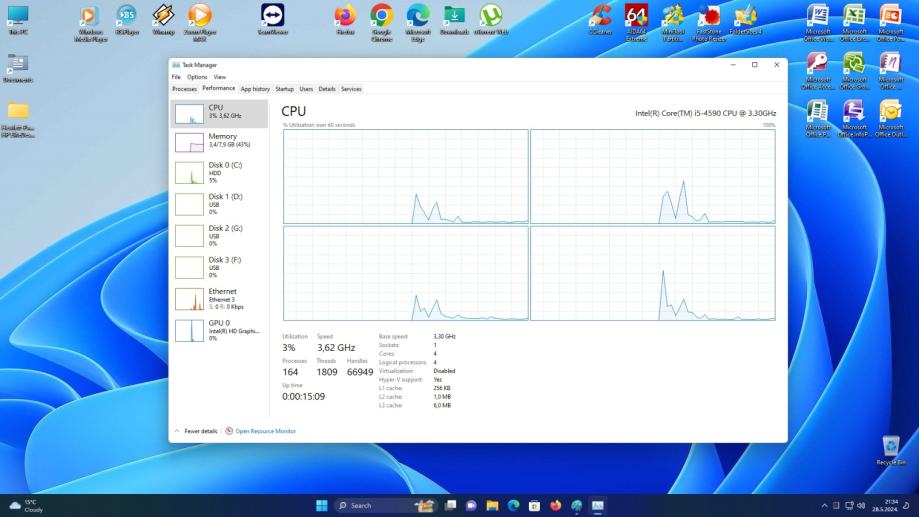Screen dimensions: 919x517
Task: Open the Options menu in Task Manager
Action: pos(197,77)
